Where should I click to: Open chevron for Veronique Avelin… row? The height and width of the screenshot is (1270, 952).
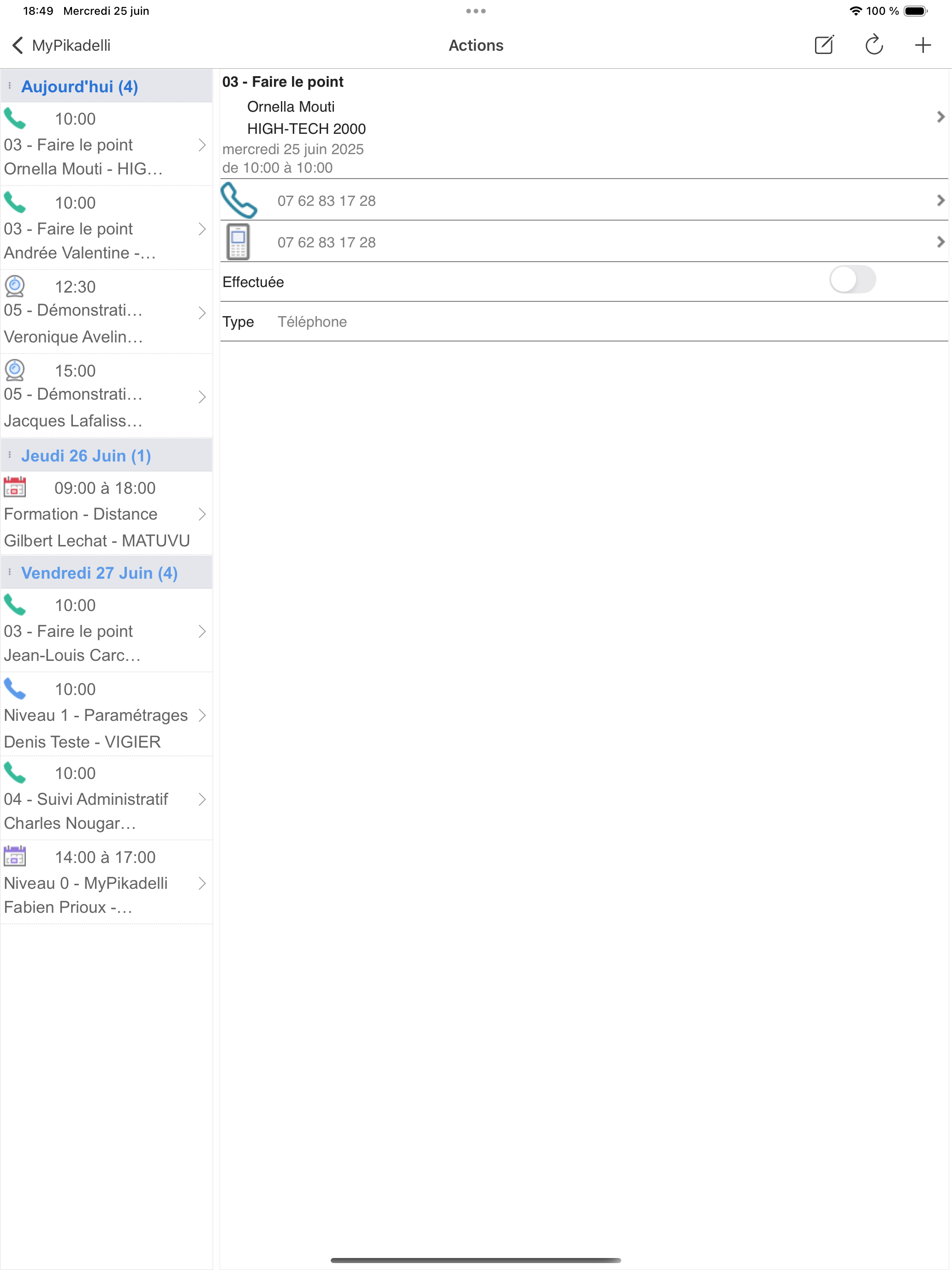[202, 313]
